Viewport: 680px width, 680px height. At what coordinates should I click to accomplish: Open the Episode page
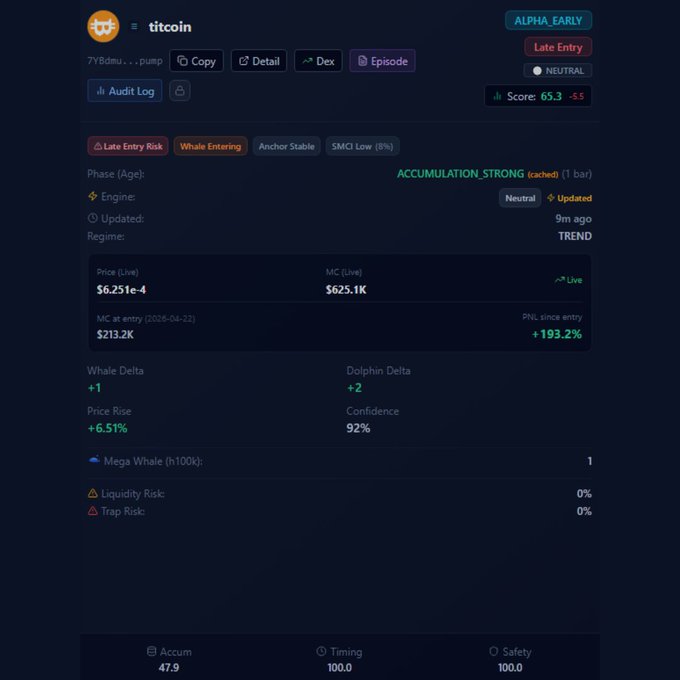pos(382,61)
